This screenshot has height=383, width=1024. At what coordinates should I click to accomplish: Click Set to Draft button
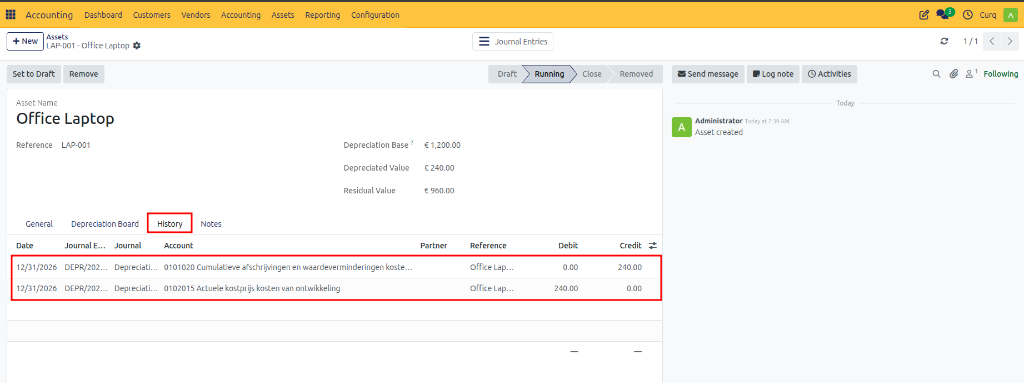(34, 74)
